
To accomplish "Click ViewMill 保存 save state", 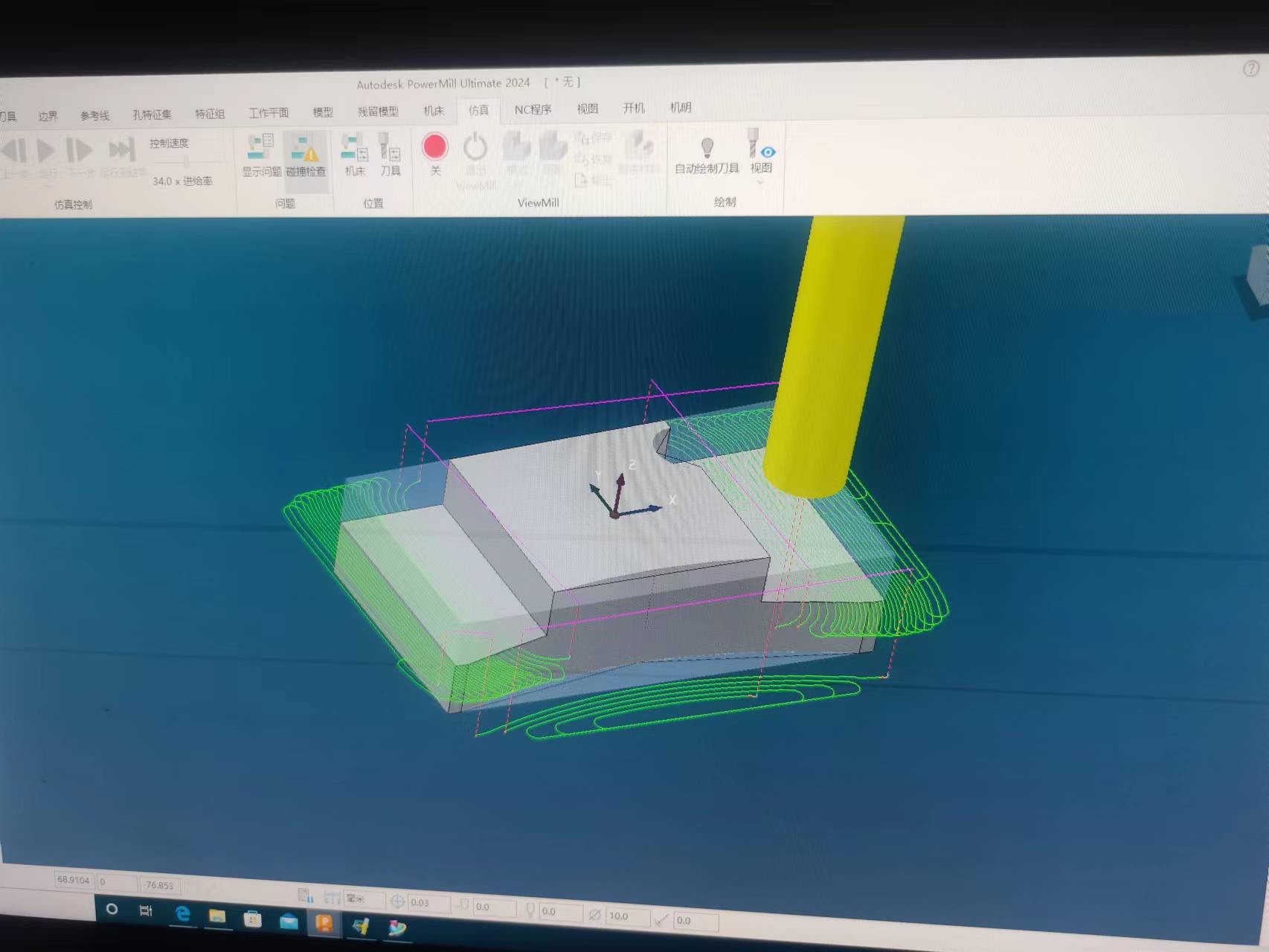I will (x=594, y=138).
